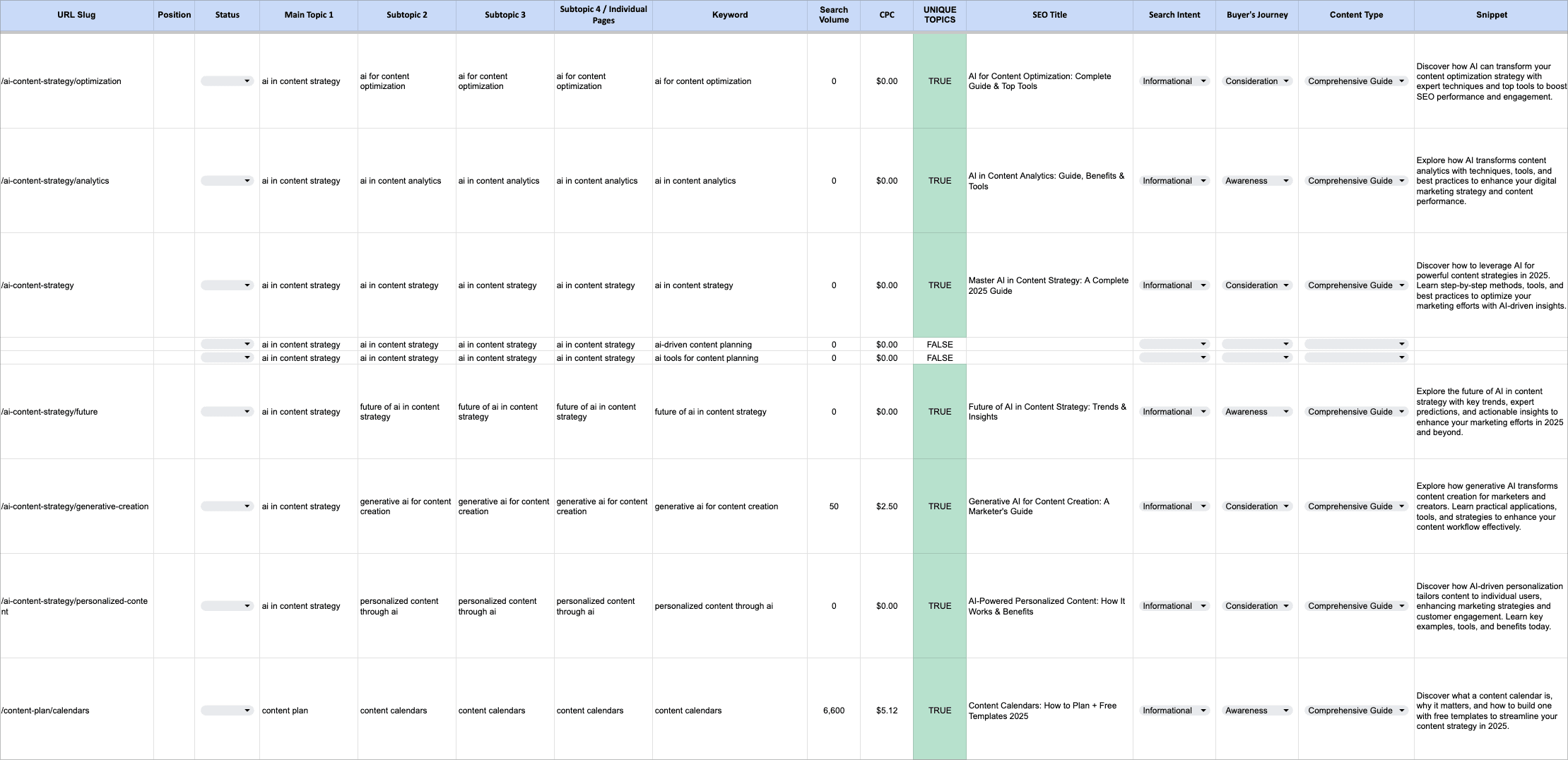Open Content Type dropdown for personalized content through ai

coord(1355,606)
